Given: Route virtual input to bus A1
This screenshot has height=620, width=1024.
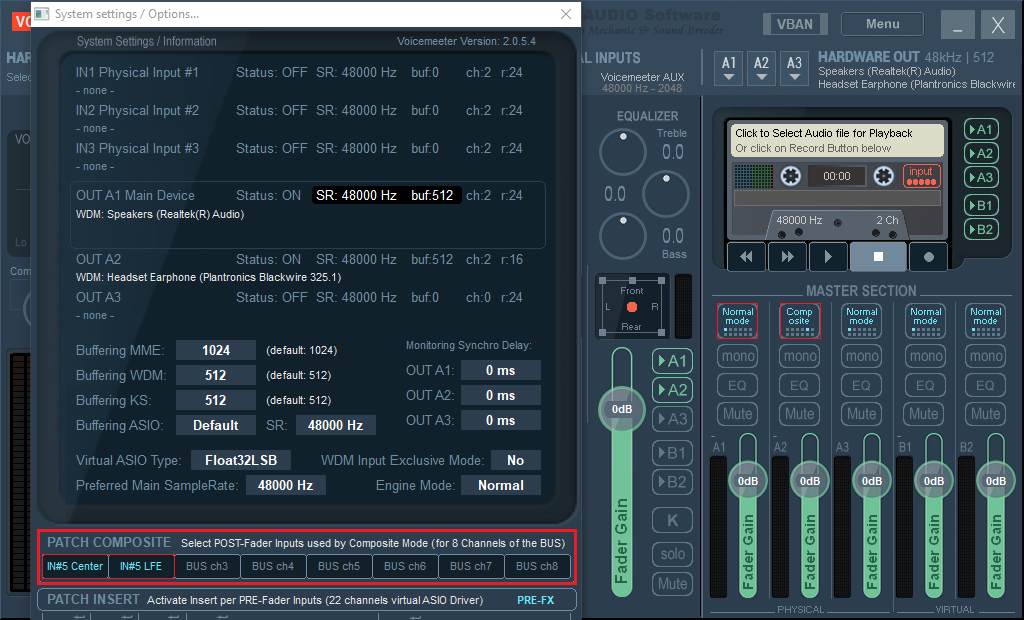Looking at the screenshot, I should (x=672, y=361).
